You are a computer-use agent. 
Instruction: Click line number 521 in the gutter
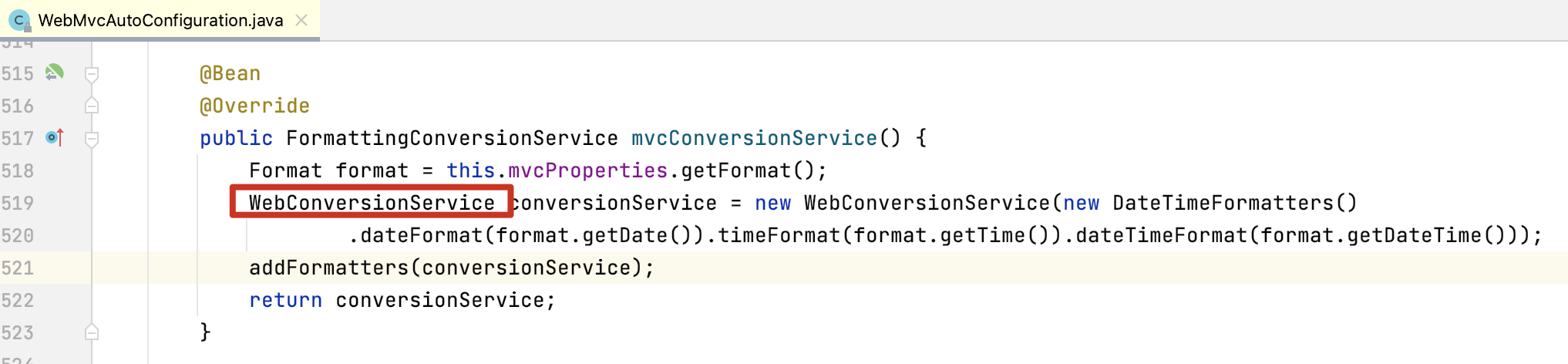tap(18, 268)
